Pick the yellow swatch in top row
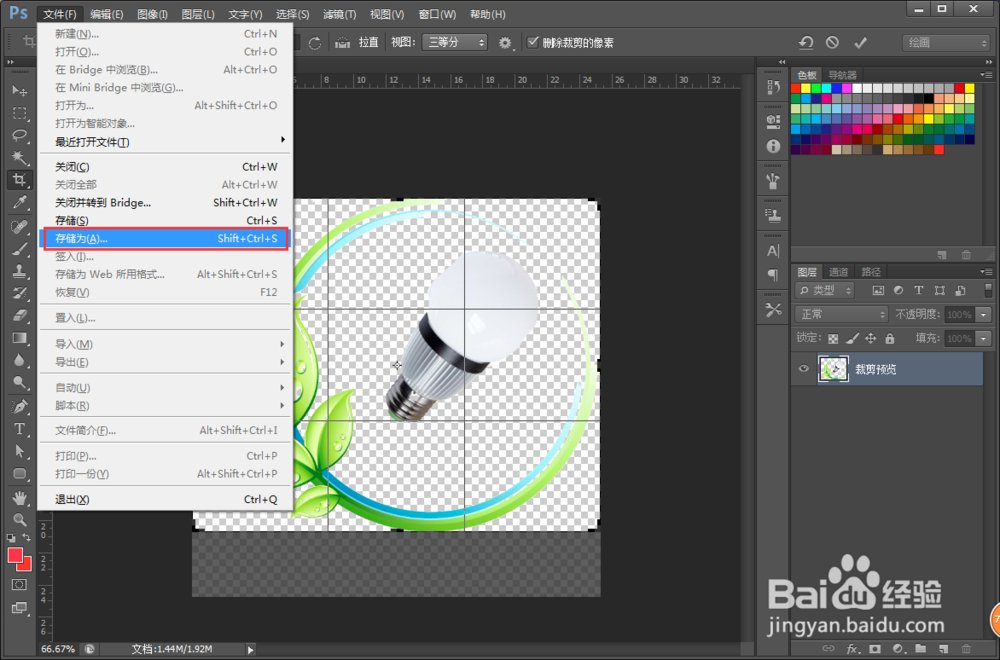This screenshot has height=660, width=1000. [805, 88]
